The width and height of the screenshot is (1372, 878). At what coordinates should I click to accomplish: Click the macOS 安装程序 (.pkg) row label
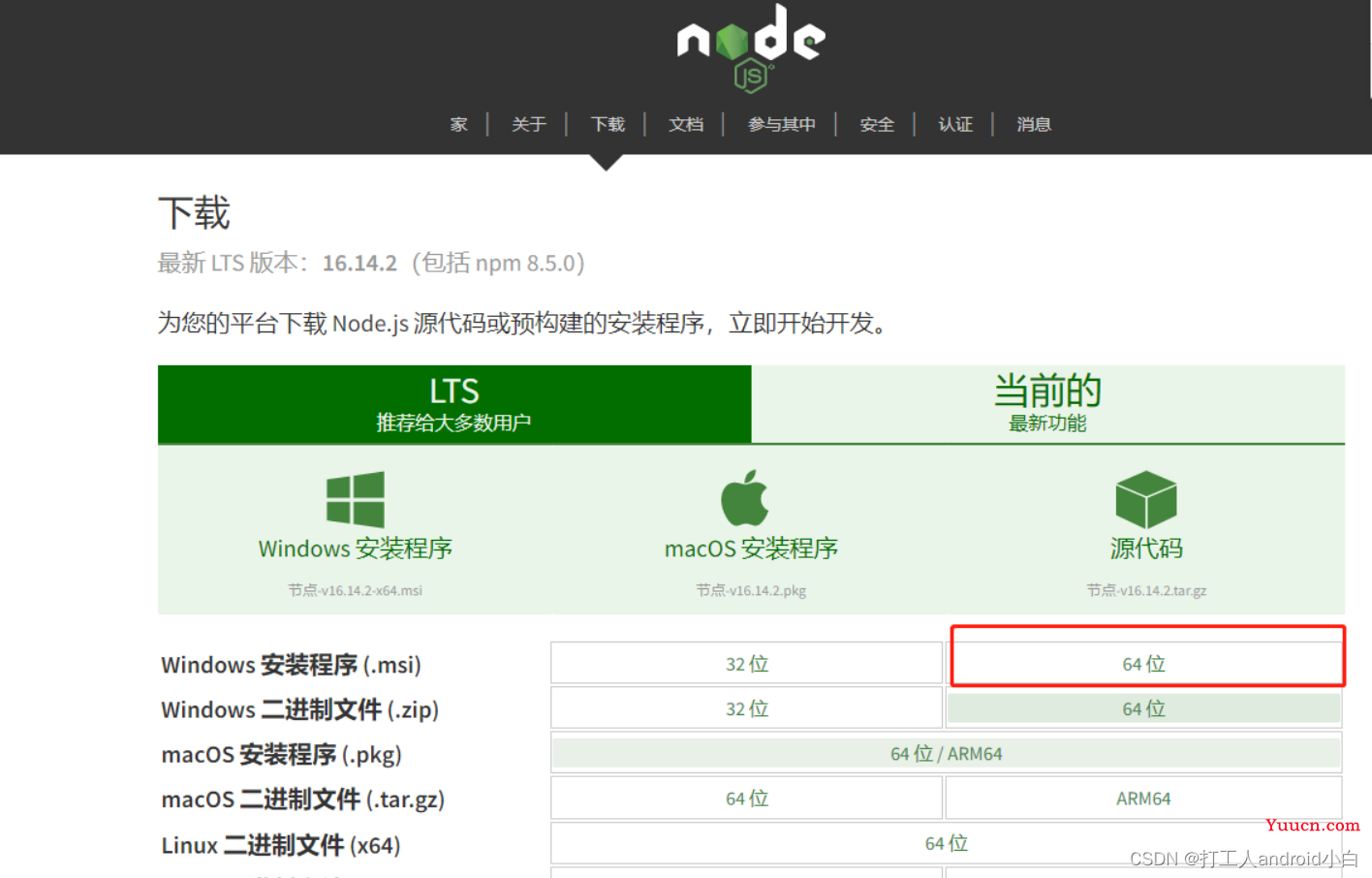(282, 754)
